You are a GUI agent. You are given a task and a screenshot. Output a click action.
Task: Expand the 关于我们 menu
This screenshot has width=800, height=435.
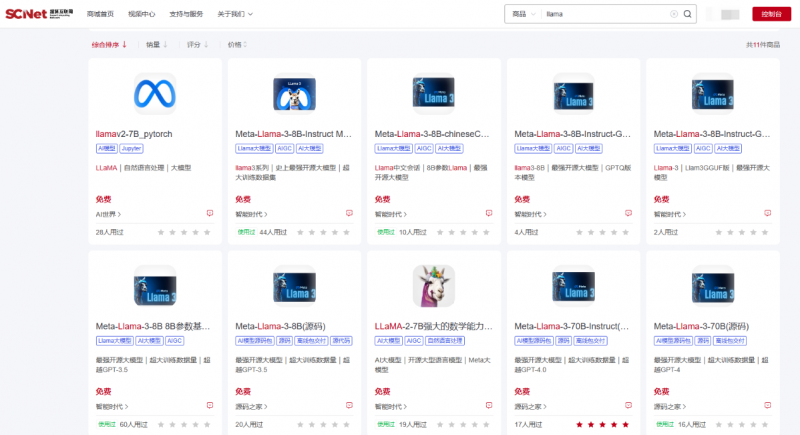click(235, 14)
